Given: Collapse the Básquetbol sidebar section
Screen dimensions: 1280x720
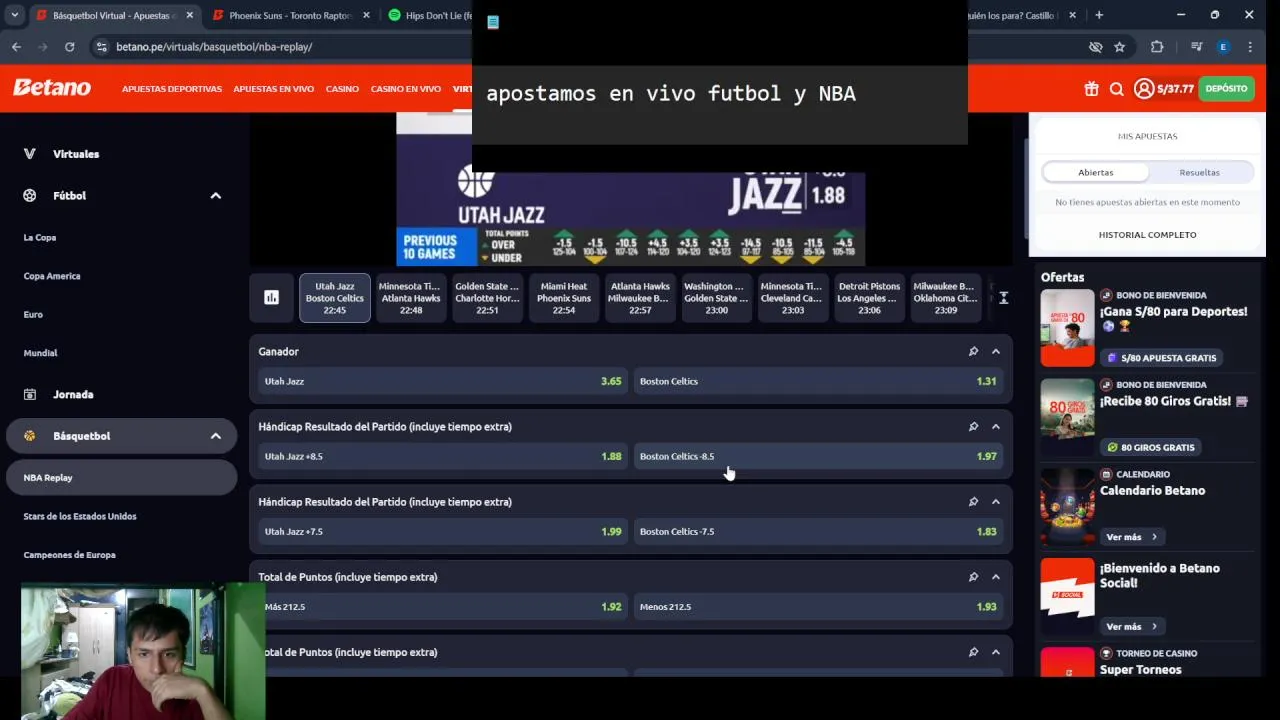Looking at the screenshot, I should 215,436.
